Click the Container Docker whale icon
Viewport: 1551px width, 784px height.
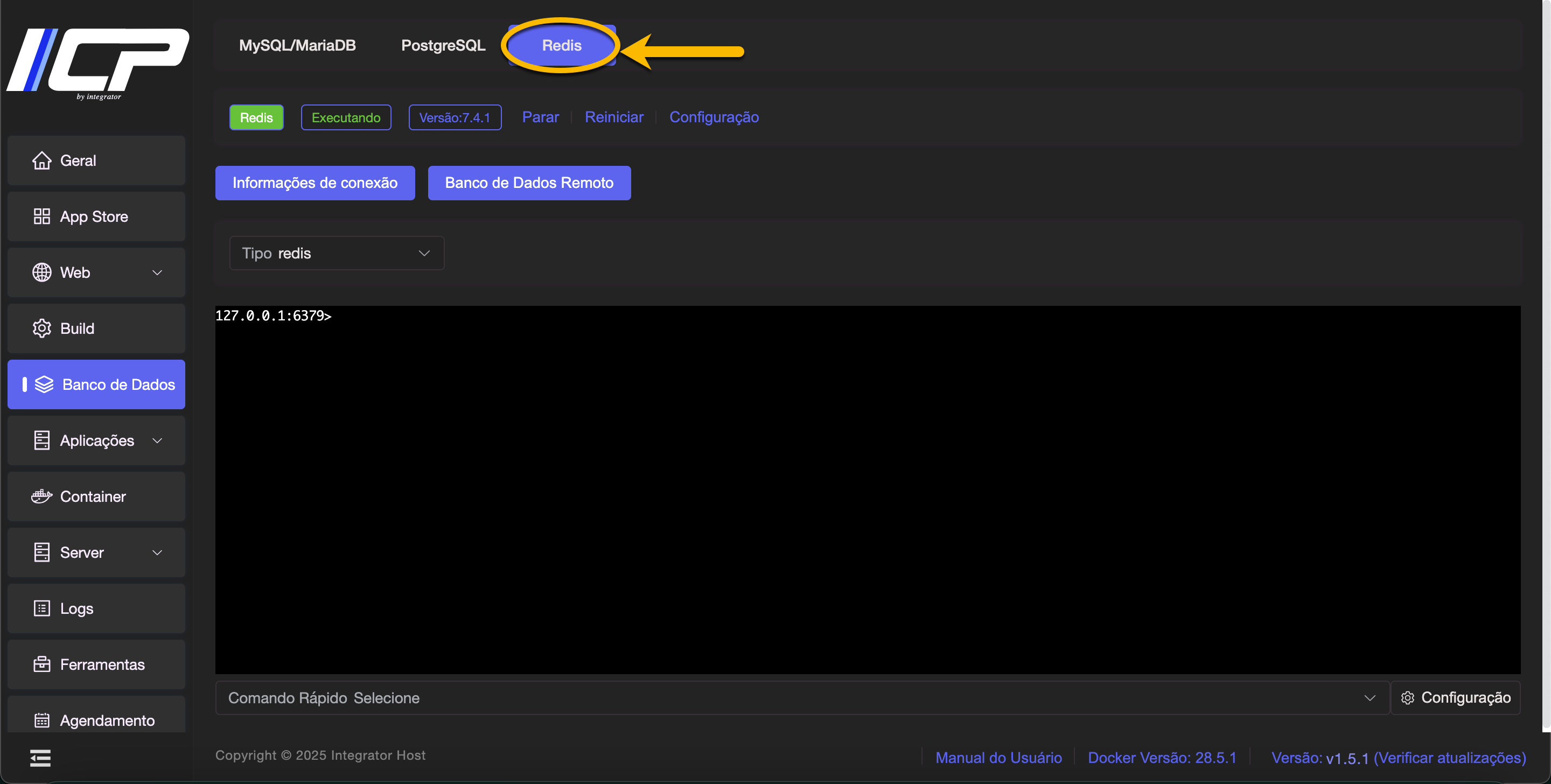click(41, 496)
